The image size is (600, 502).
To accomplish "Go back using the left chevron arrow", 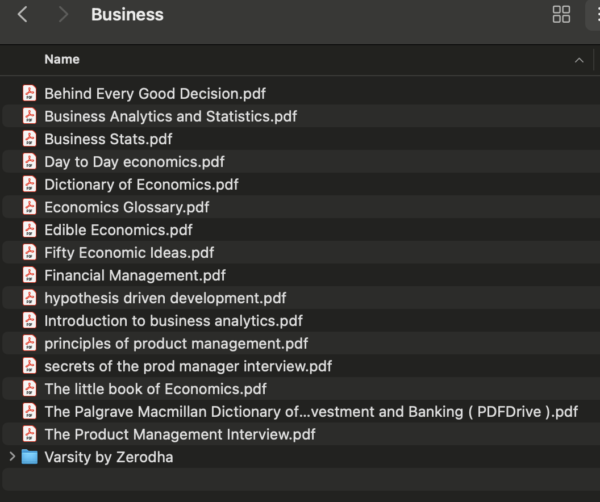I will 23,15.
